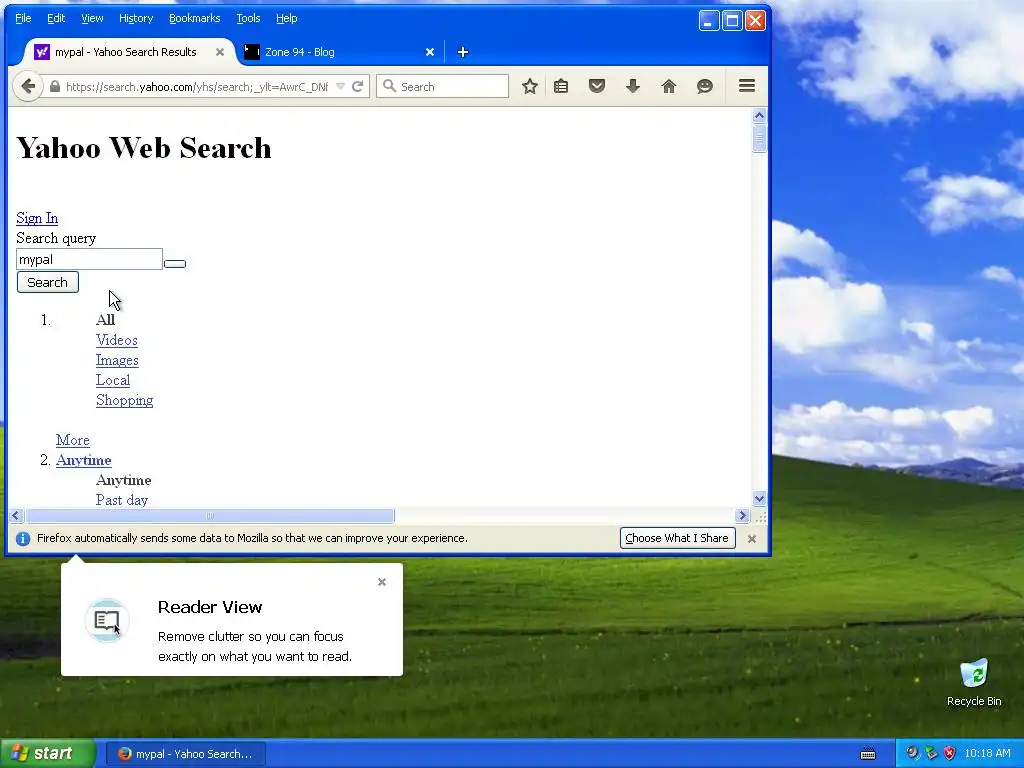Click the More link
Viewport: 1024px width, 768px height.
pyautogui.click(x=72, y=440)
